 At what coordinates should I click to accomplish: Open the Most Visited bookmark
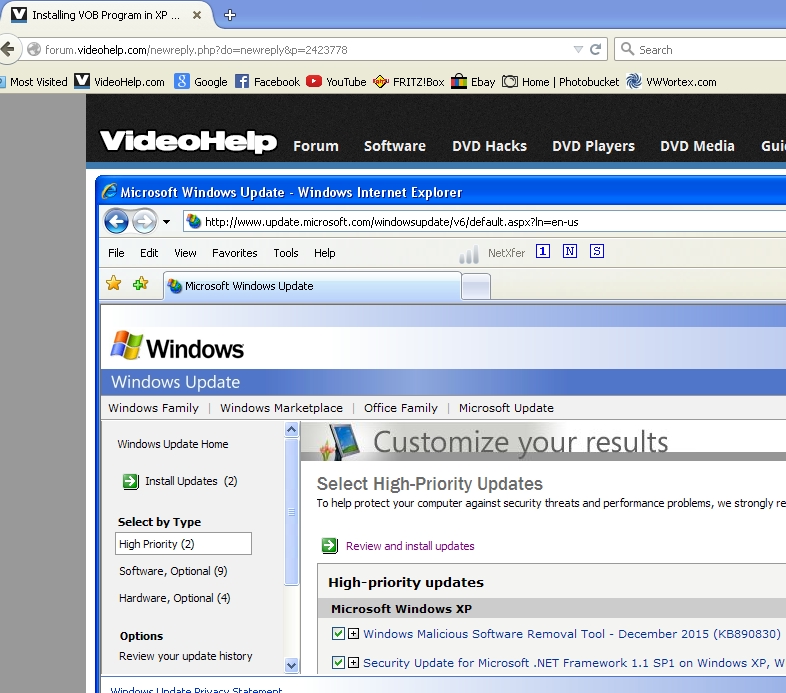pos(34,82)
